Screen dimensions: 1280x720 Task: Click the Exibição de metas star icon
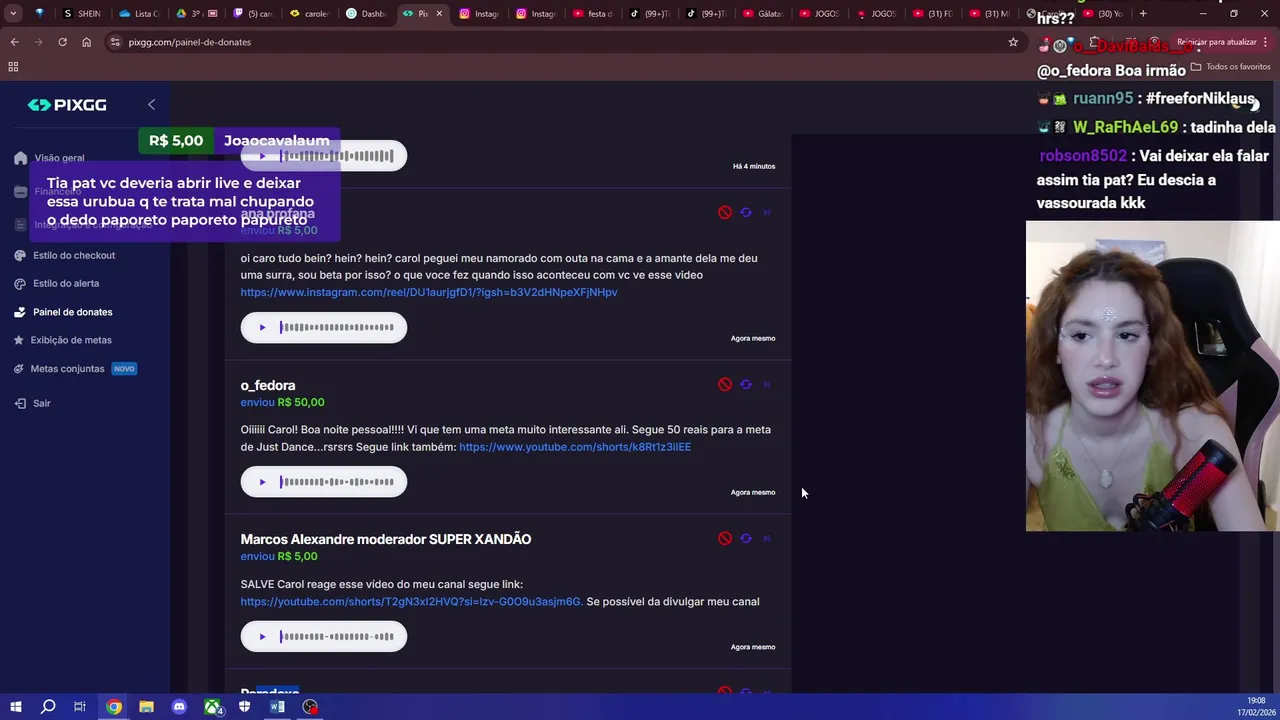19,340
